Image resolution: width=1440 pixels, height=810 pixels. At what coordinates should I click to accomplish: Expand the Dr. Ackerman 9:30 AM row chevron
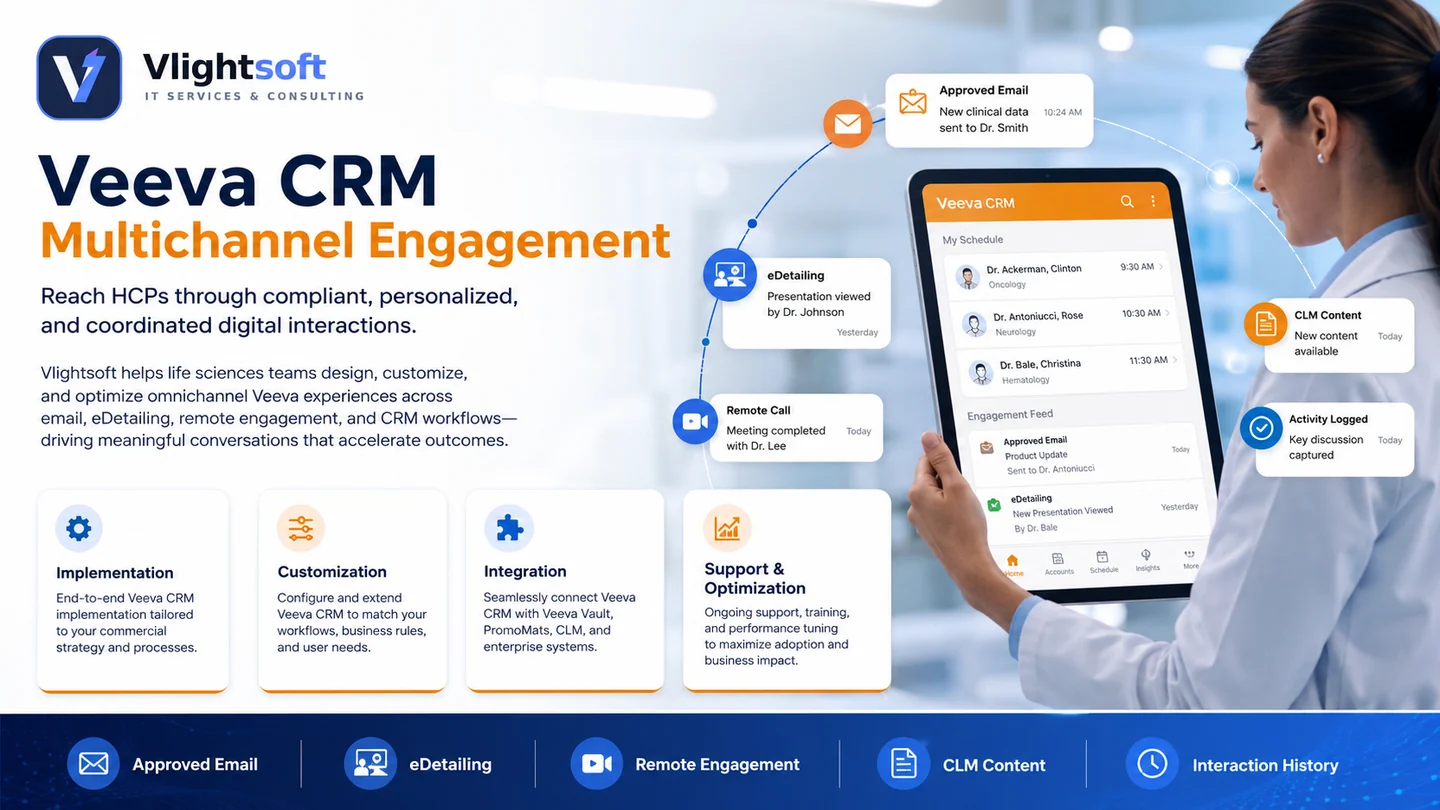pos(1163,267)
